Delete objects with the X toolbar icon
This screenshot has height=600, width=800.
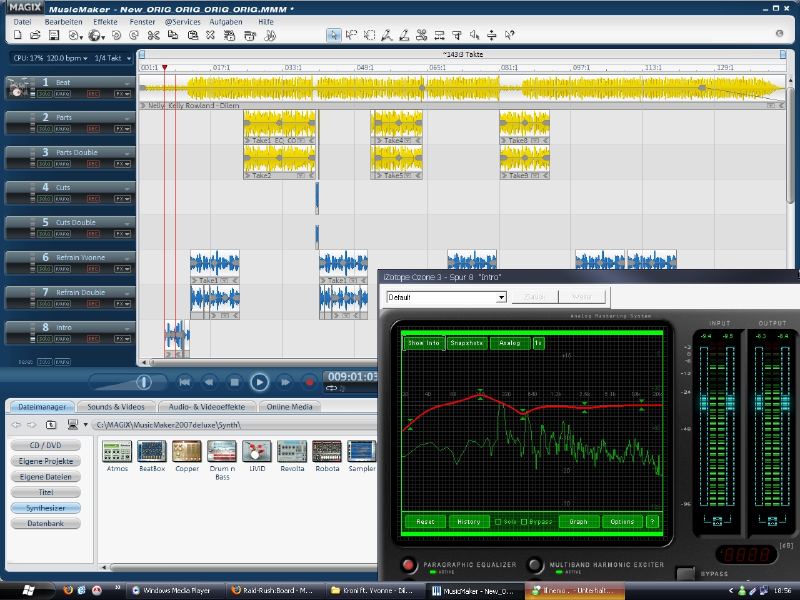click(210, 35)
